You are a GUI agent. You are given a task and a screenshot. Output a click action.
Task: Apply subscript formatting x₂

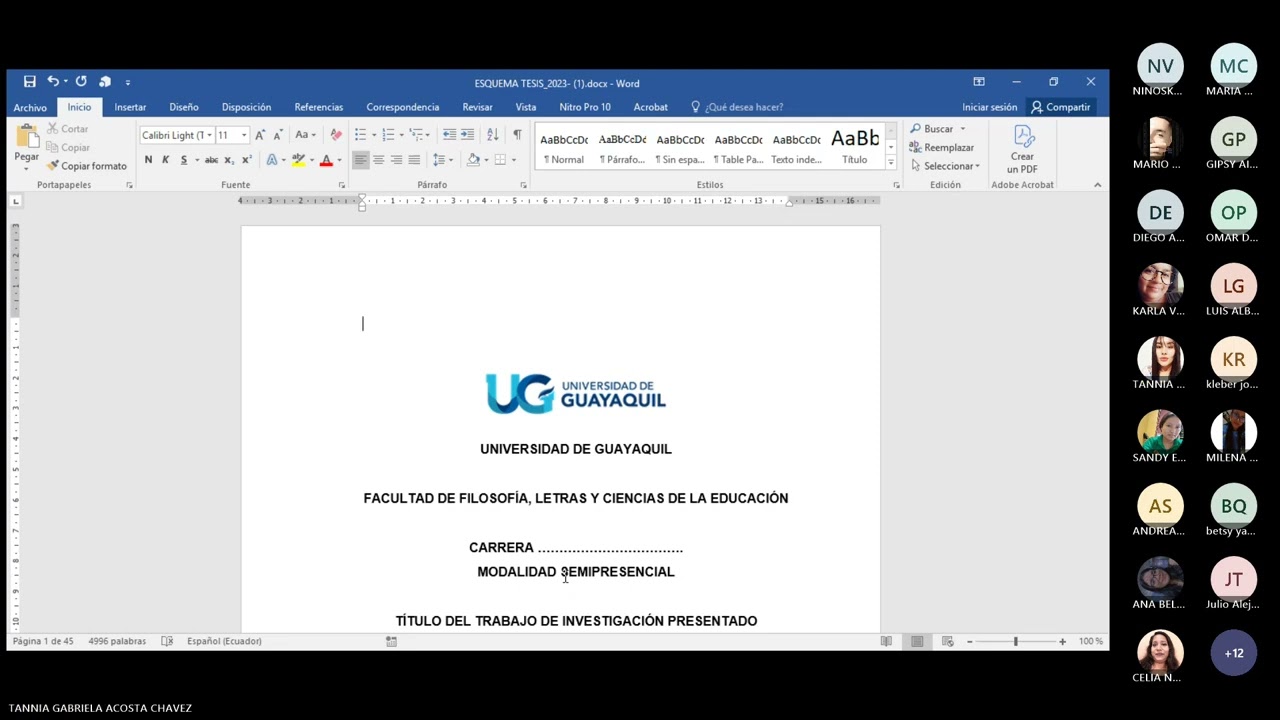[229, 160]
